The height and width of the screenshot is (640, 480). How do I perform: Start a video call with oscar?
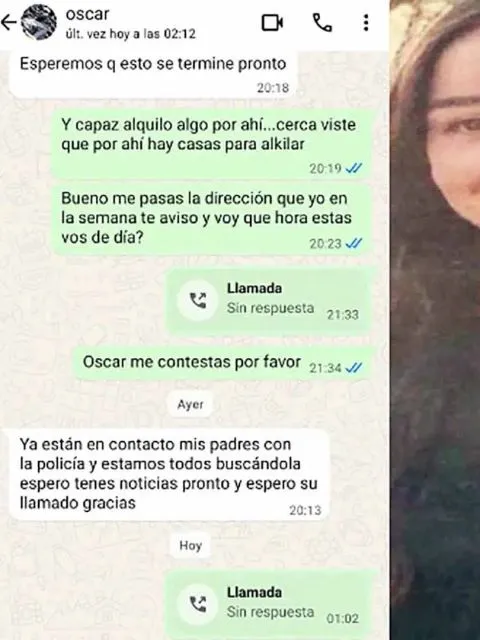(x=272, y=22)
